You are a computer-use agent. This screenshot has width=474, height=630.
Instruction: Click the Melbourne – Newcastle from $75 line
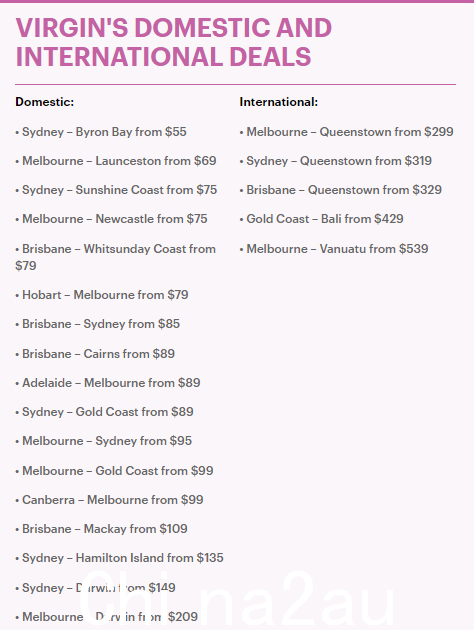tap(111, 219)
